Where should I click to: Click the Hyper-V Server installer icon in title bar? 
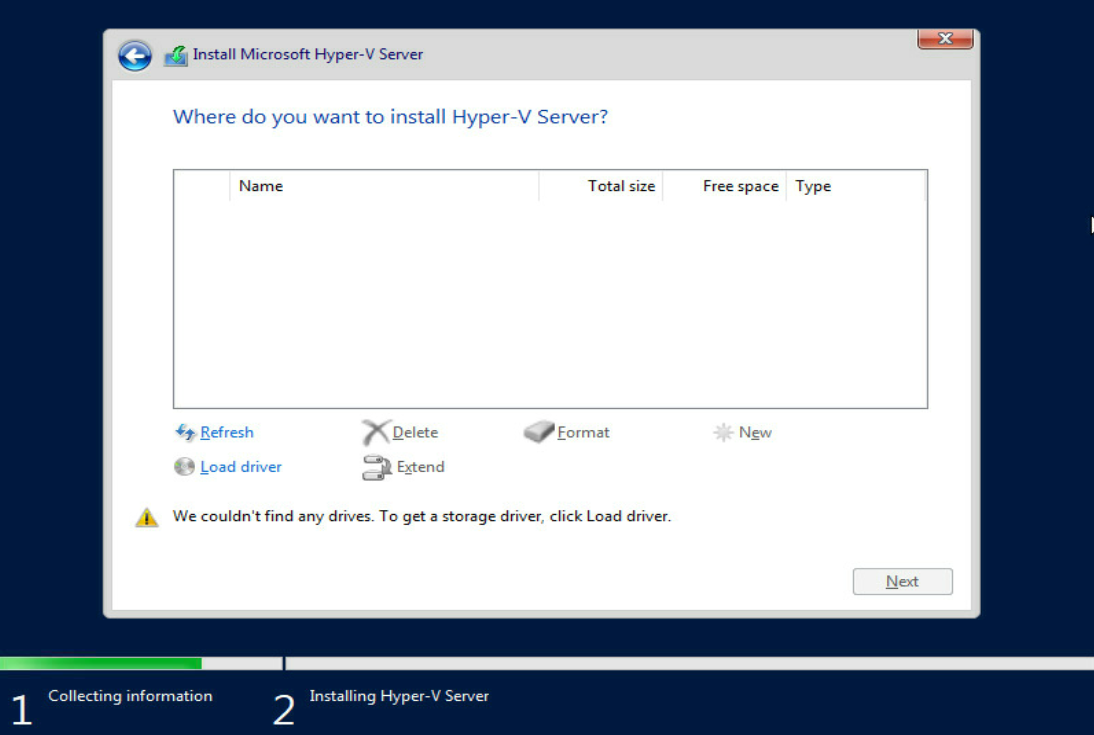[176, 55]
